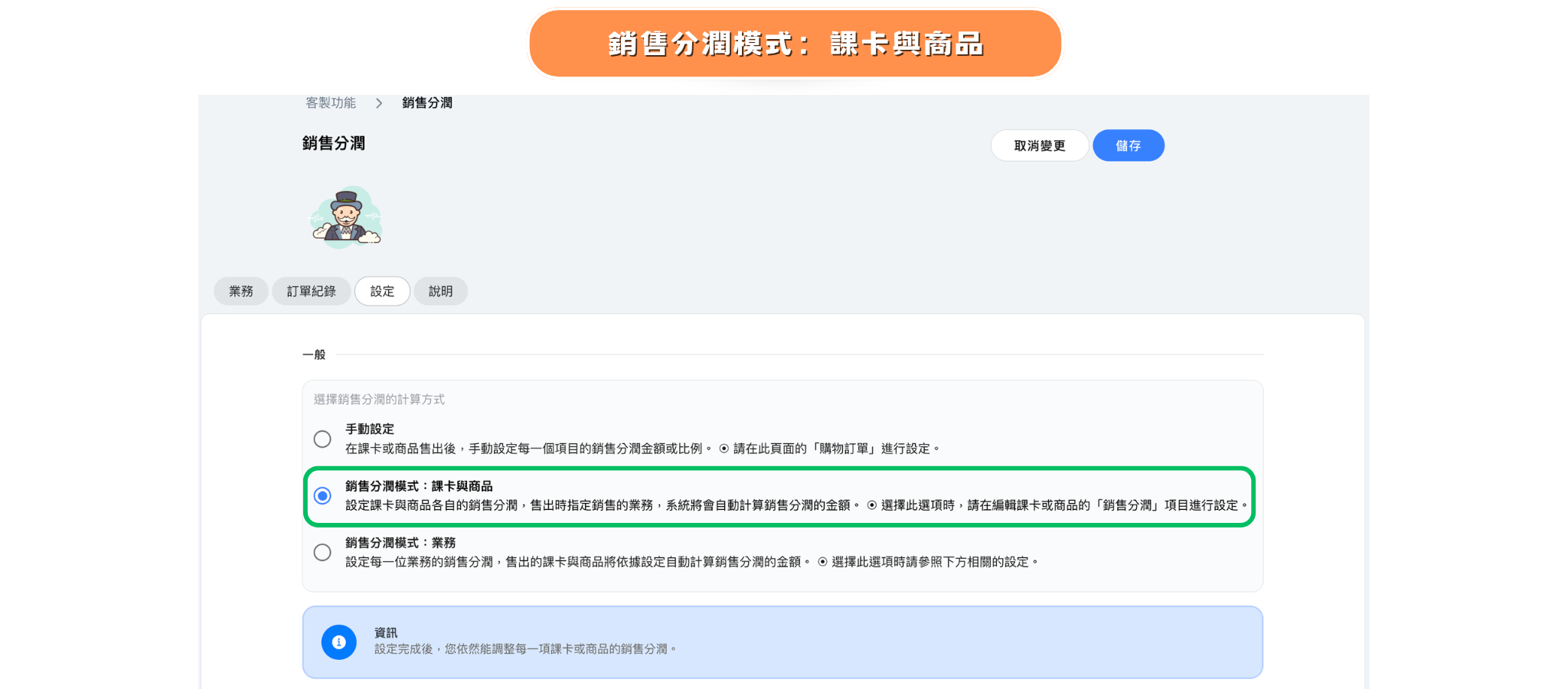Click the 資訊 notice heading text

coord(386,633)
